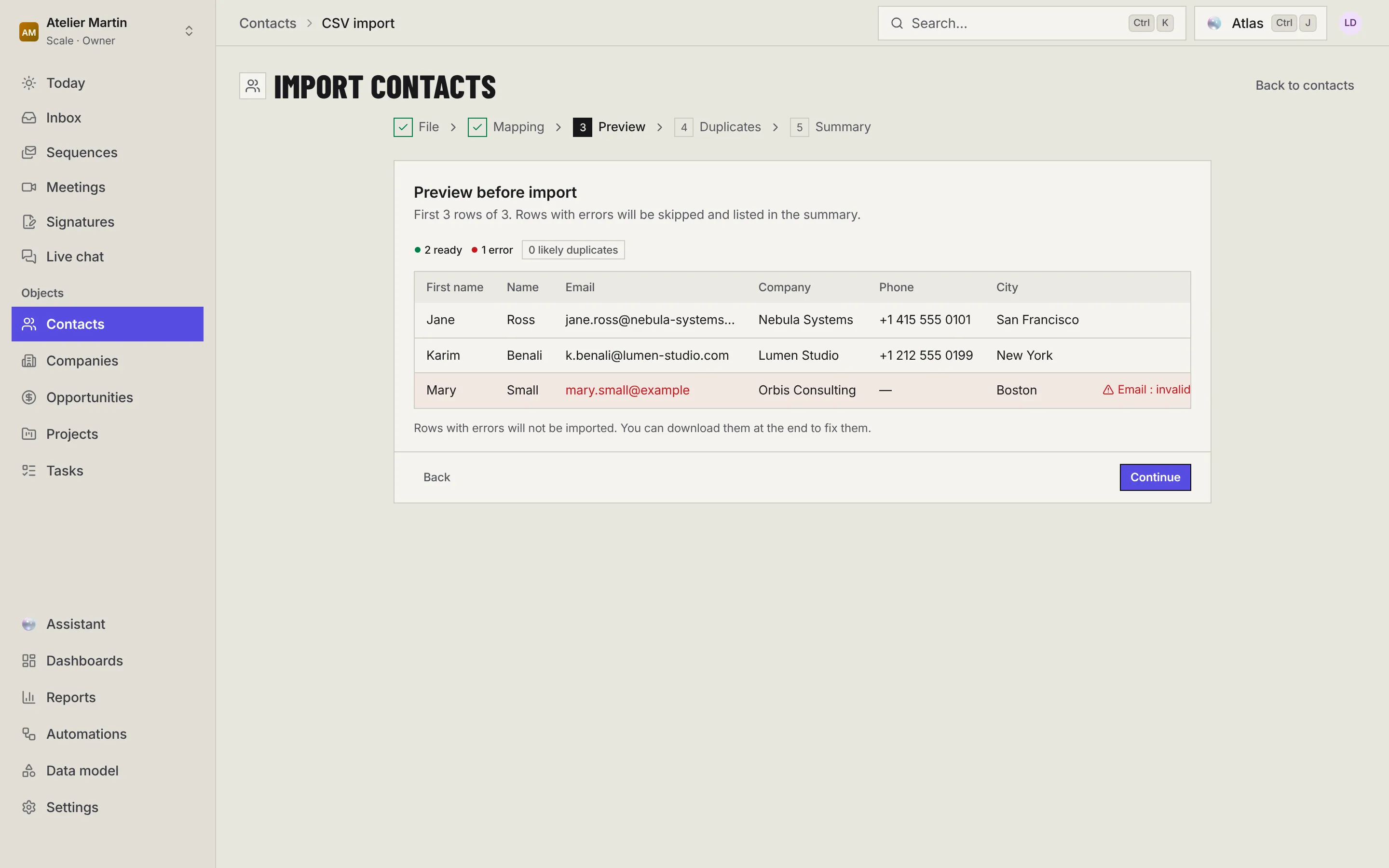
Task: Click the Opportunities dollar icon
Action: (29, 397)
